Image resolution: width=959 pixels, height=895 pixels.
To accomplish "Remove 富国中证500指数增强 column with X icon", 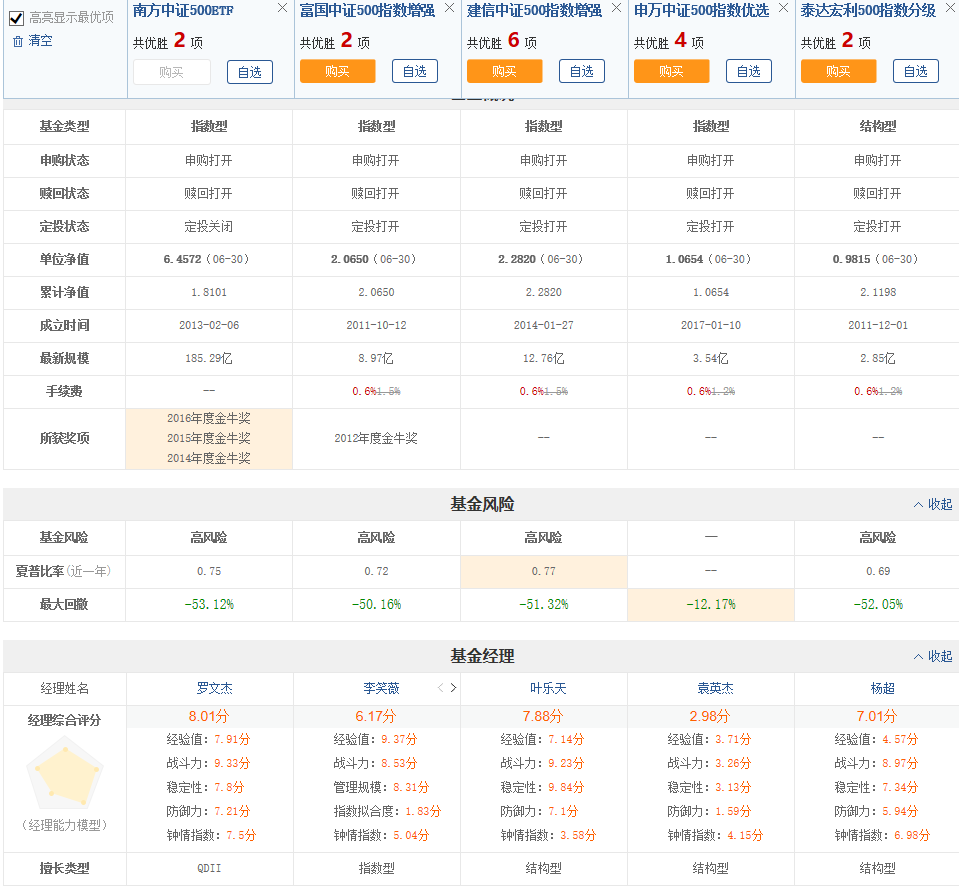I will point(449,8).
